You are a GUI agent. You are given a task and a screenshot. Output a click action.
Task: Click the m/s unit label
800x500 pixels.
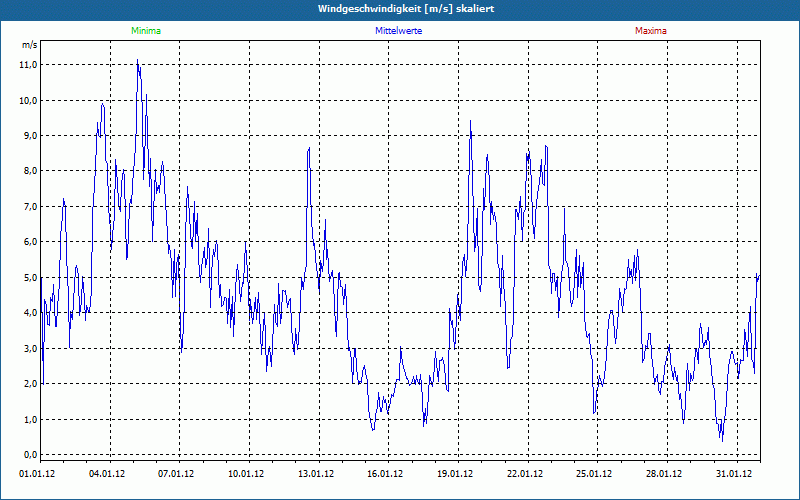tap(29, 44)
